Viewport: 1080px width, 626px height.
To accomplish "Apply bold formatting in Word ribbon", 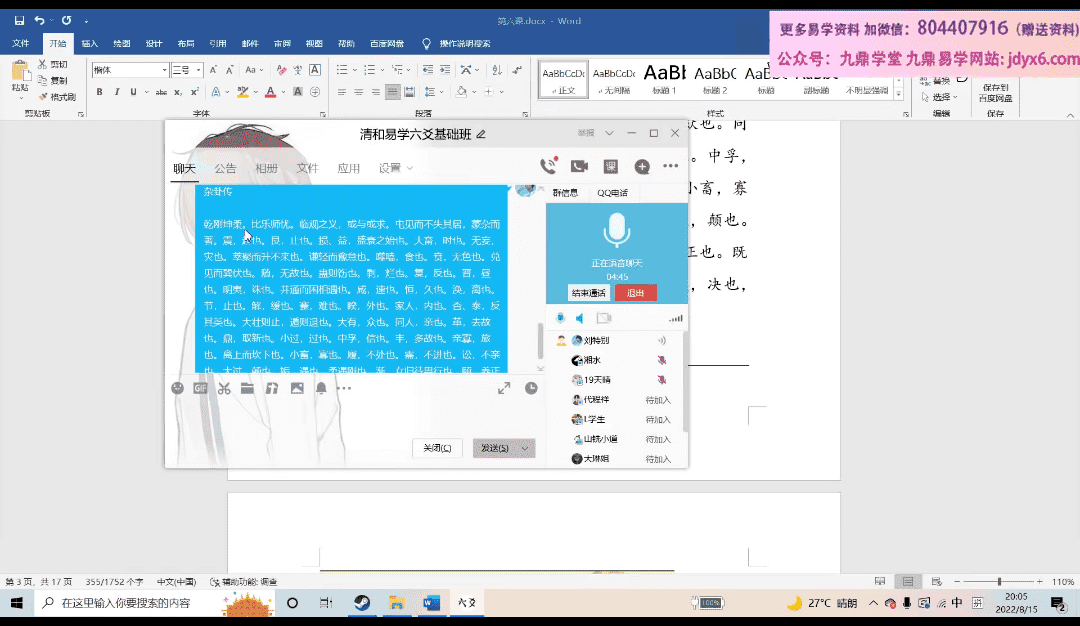I will click(x=100, y=92).
